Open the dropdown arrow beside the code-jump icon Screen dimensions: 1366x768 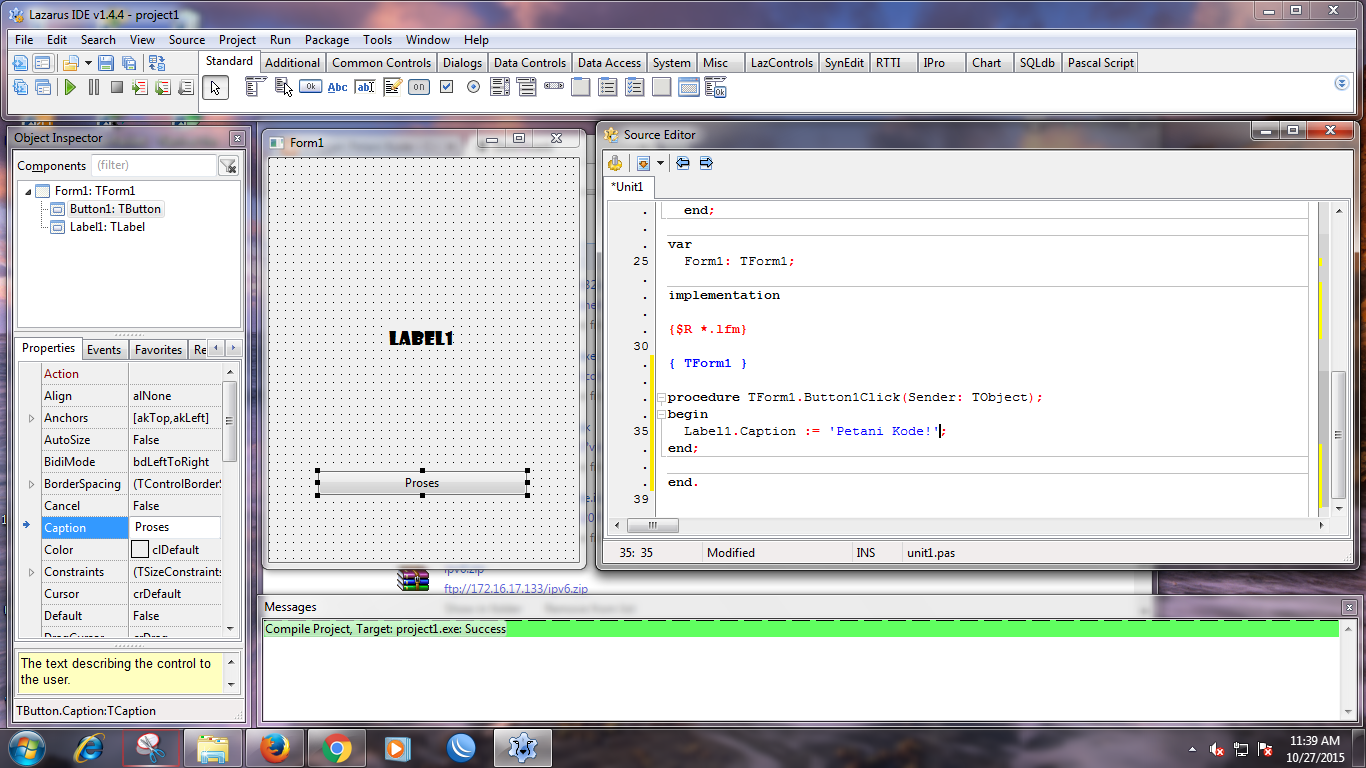661,163
